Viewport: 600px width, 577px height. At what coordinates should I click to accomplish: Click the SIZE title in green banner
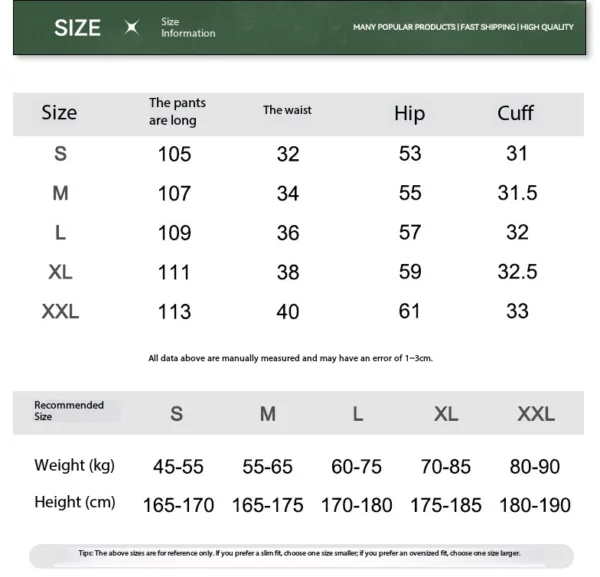tap(77, 28)
